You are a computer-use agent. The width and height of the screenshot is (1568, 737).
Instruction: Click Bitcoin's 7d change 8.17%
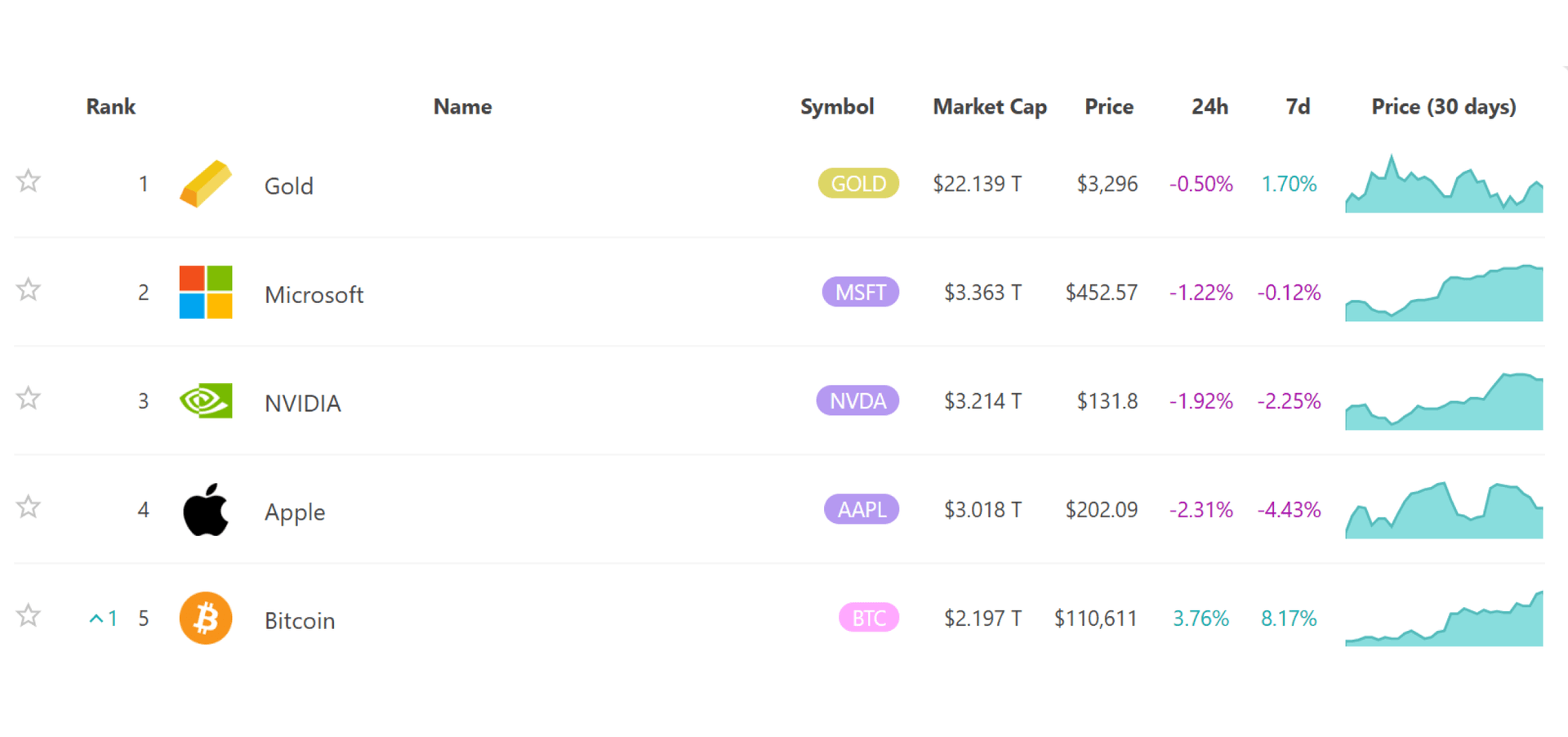pyautogui.click(x=1290, y=619)
